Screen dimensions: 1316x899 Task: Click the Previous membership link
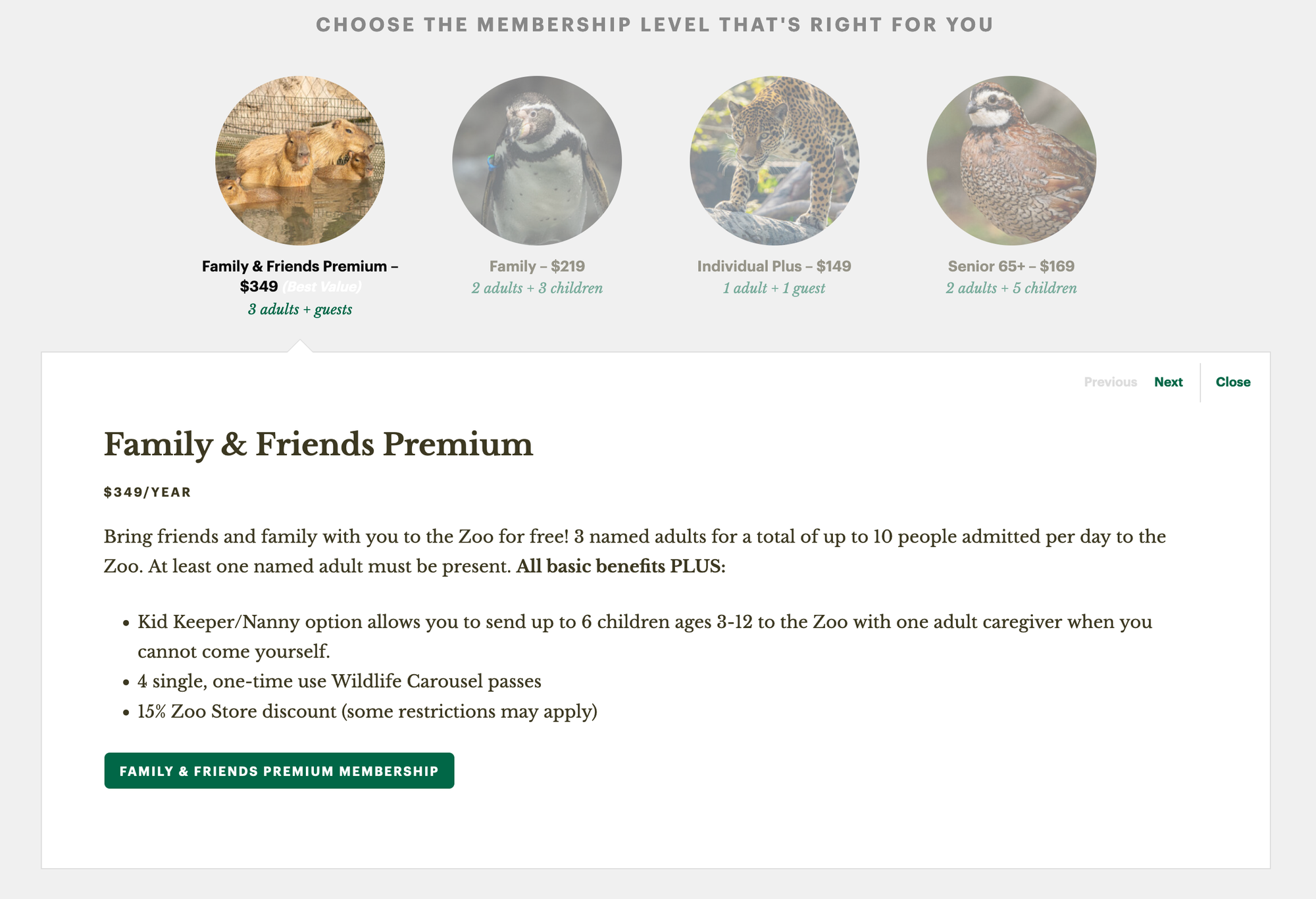tap(1110, 382)
